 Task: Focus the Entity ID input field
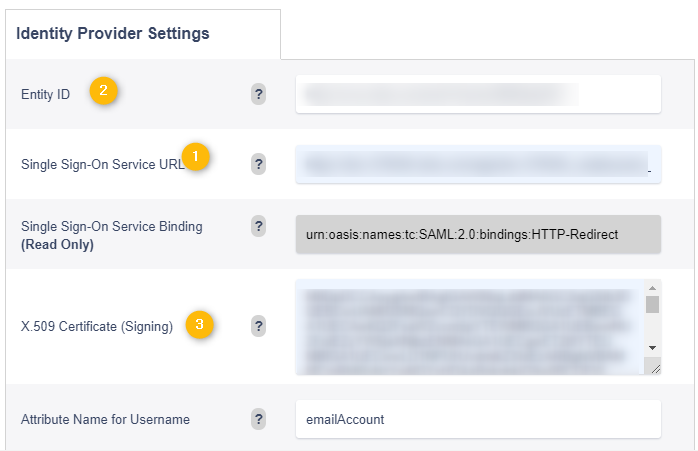coord(478,94)
